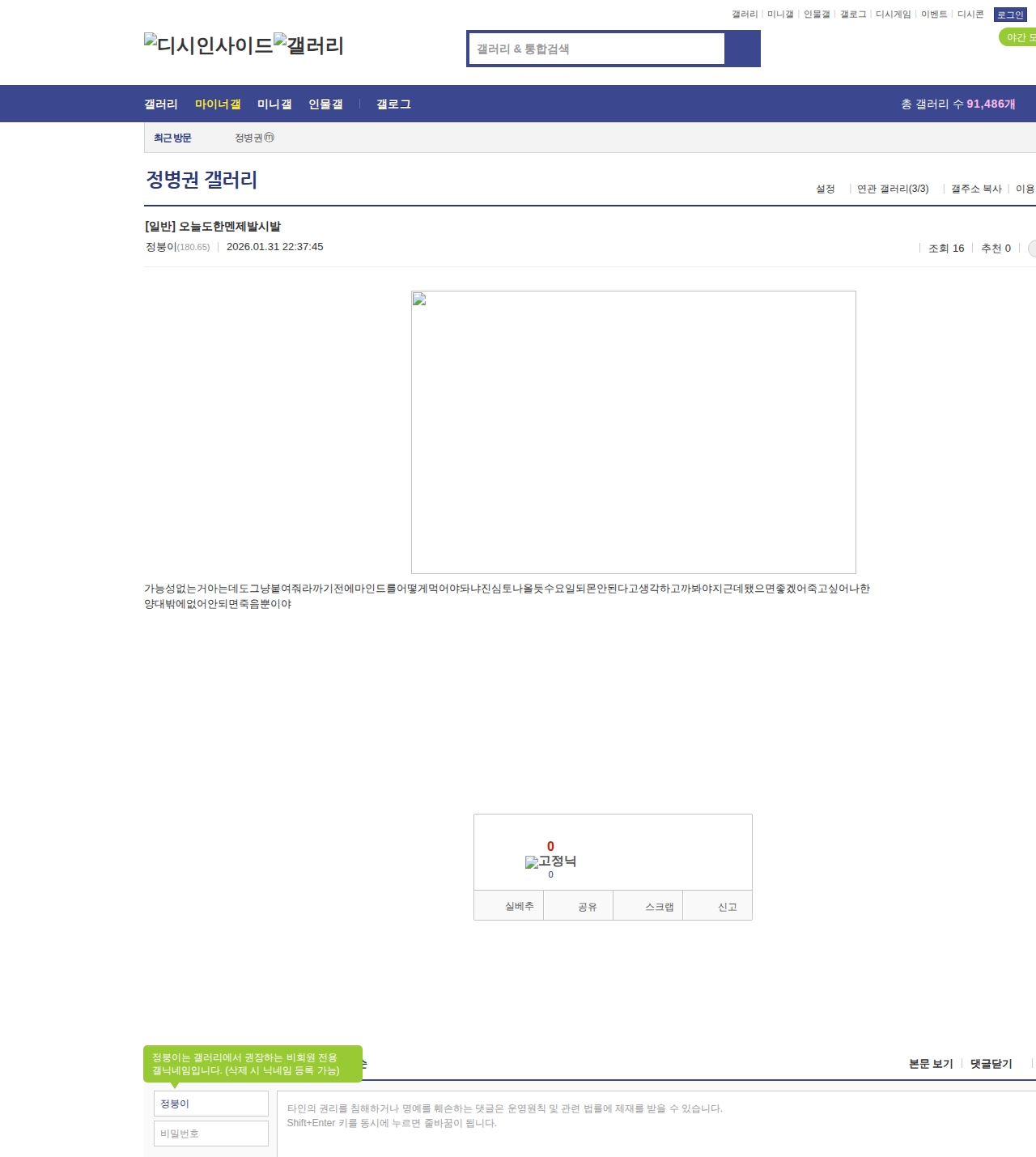Switch to the 마이너갤 tab
Screen dimensions: 1036x1157
(218, 104)
